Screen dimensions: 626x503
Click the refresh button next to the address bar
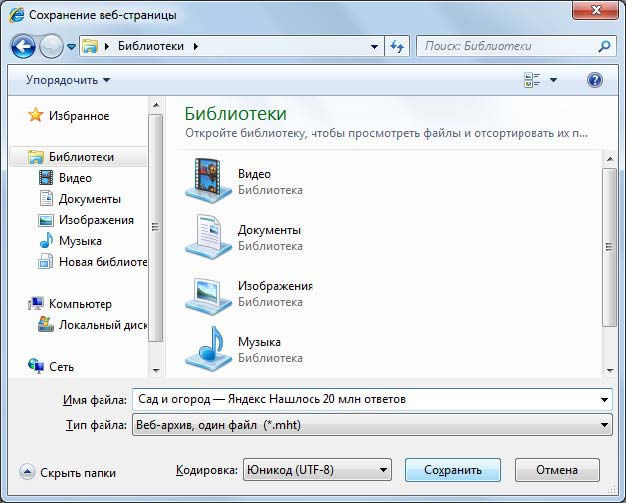[x=397, y=46]
